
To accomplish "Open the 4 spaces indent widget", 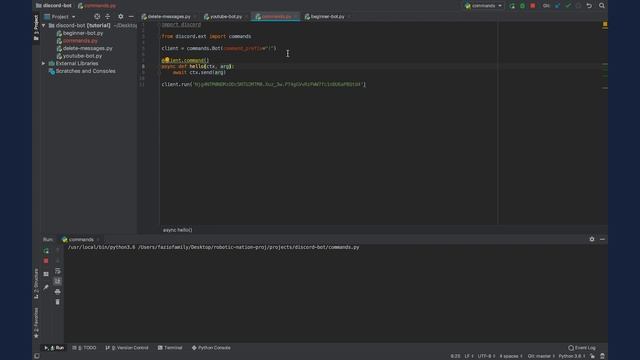I will (511, 356).
